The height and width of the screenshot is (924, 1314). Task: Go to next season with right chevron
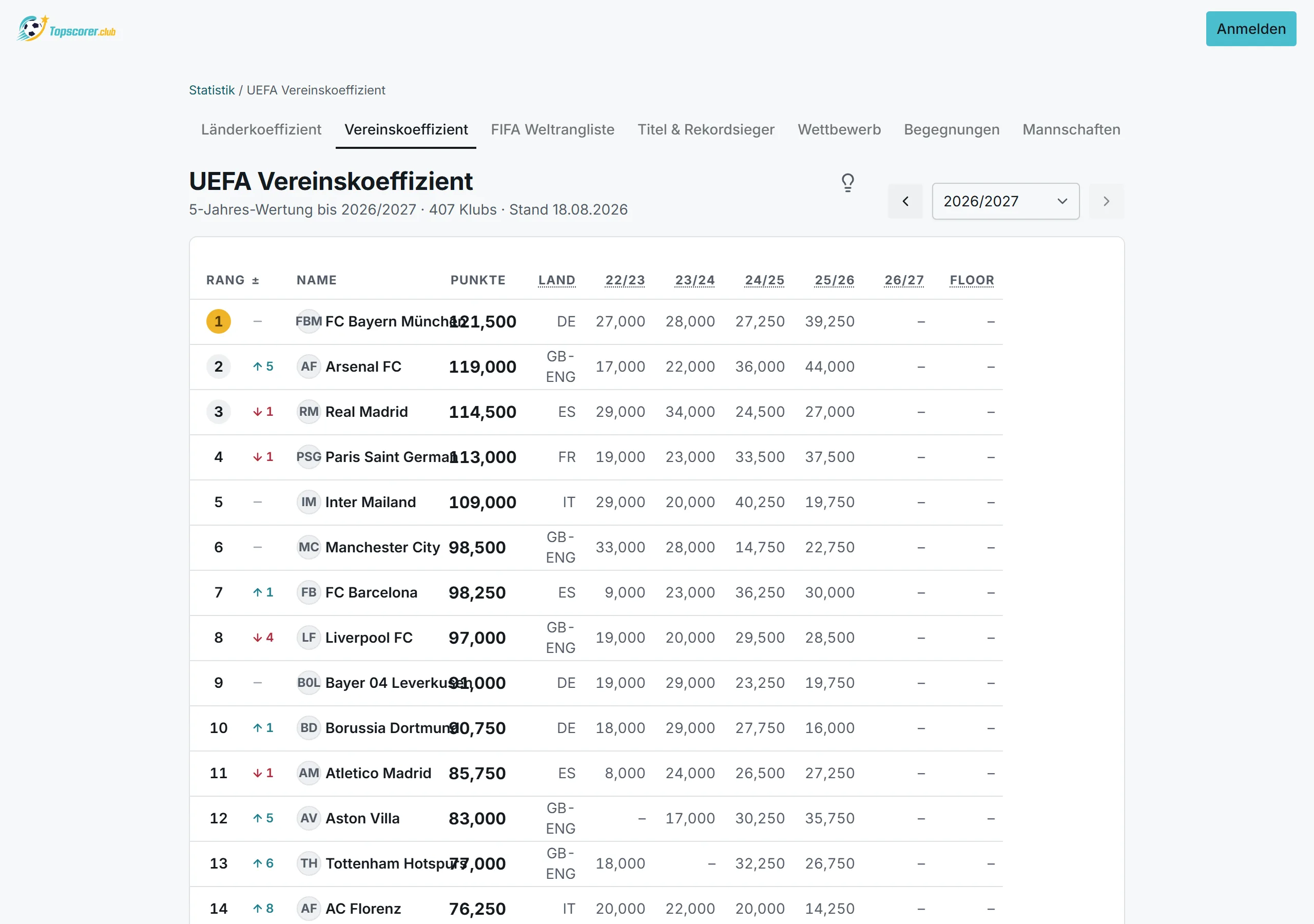click(1106, 201)
